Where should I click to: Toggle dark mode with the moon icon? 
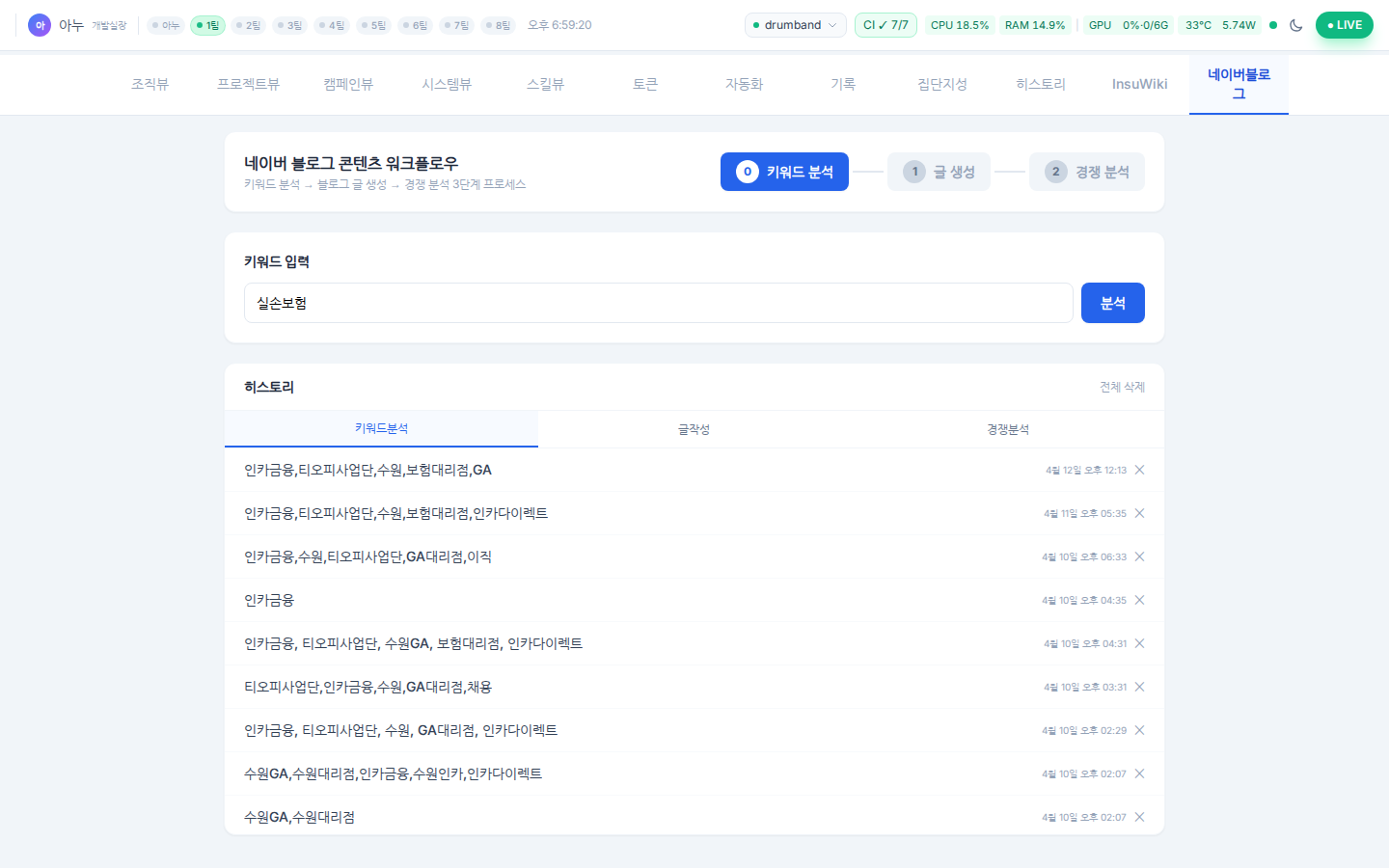coord(1295,25)
